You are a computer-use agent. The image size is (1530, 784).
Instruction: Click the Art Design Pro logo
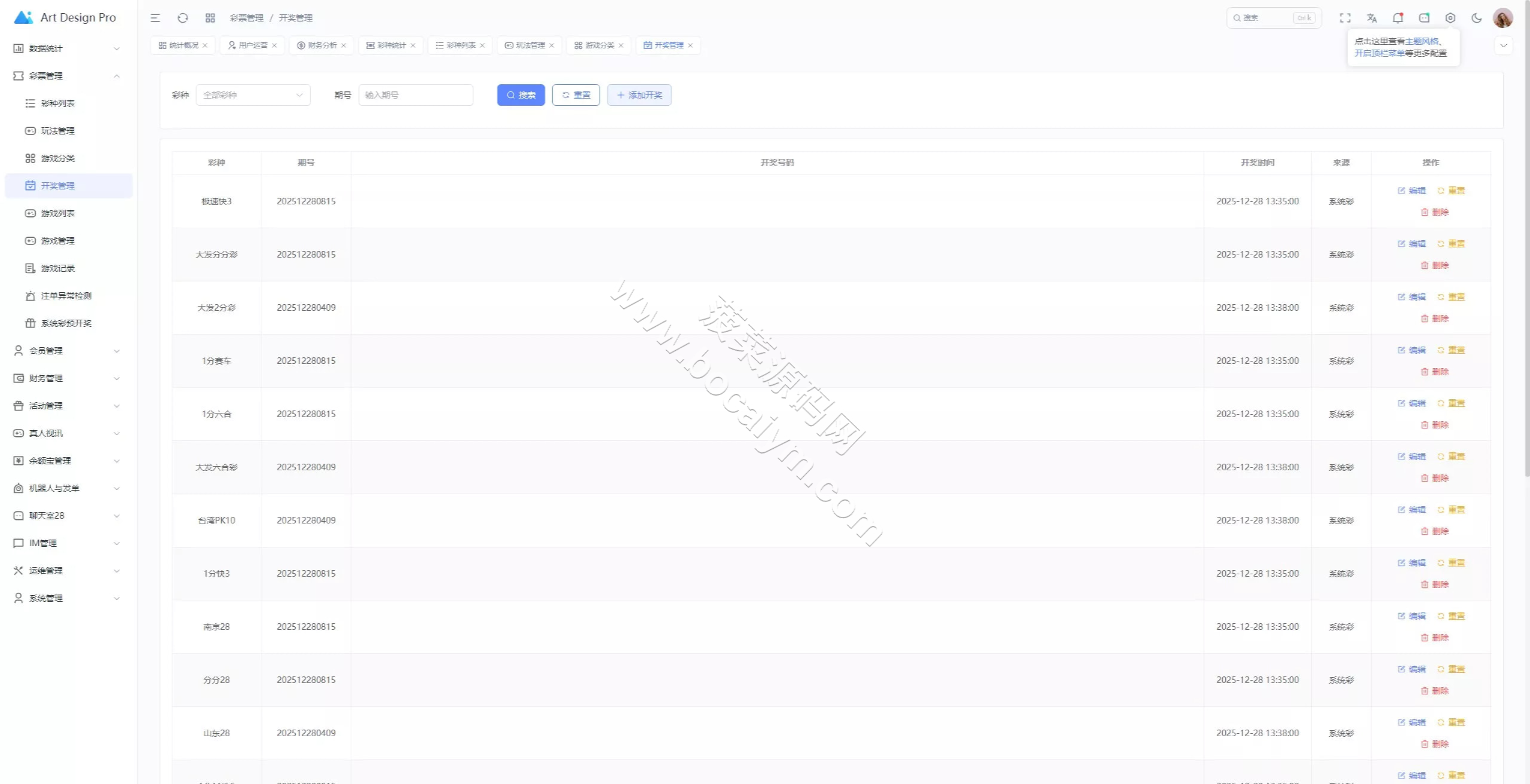tap(65, 17)
